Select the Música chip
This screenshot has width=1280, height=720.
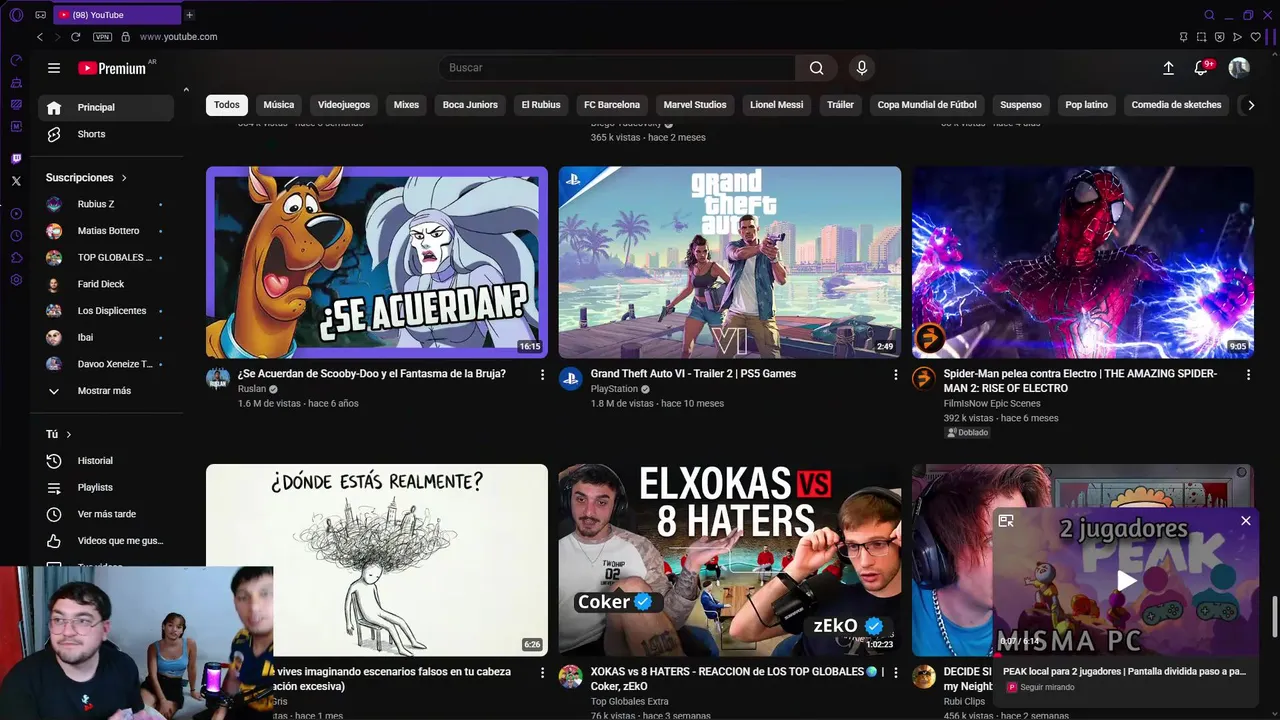tap(279, 105)
